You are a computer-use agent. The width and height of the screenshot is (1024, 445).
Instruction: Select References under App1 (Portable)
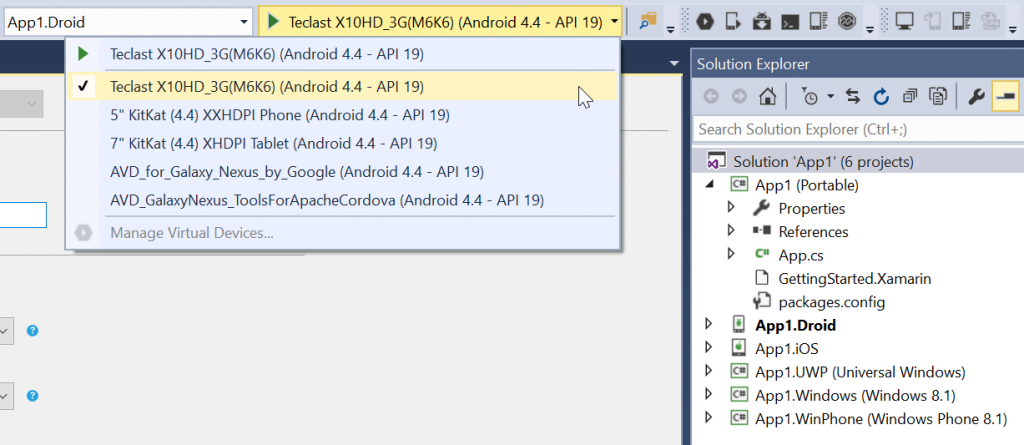[813, 232]
